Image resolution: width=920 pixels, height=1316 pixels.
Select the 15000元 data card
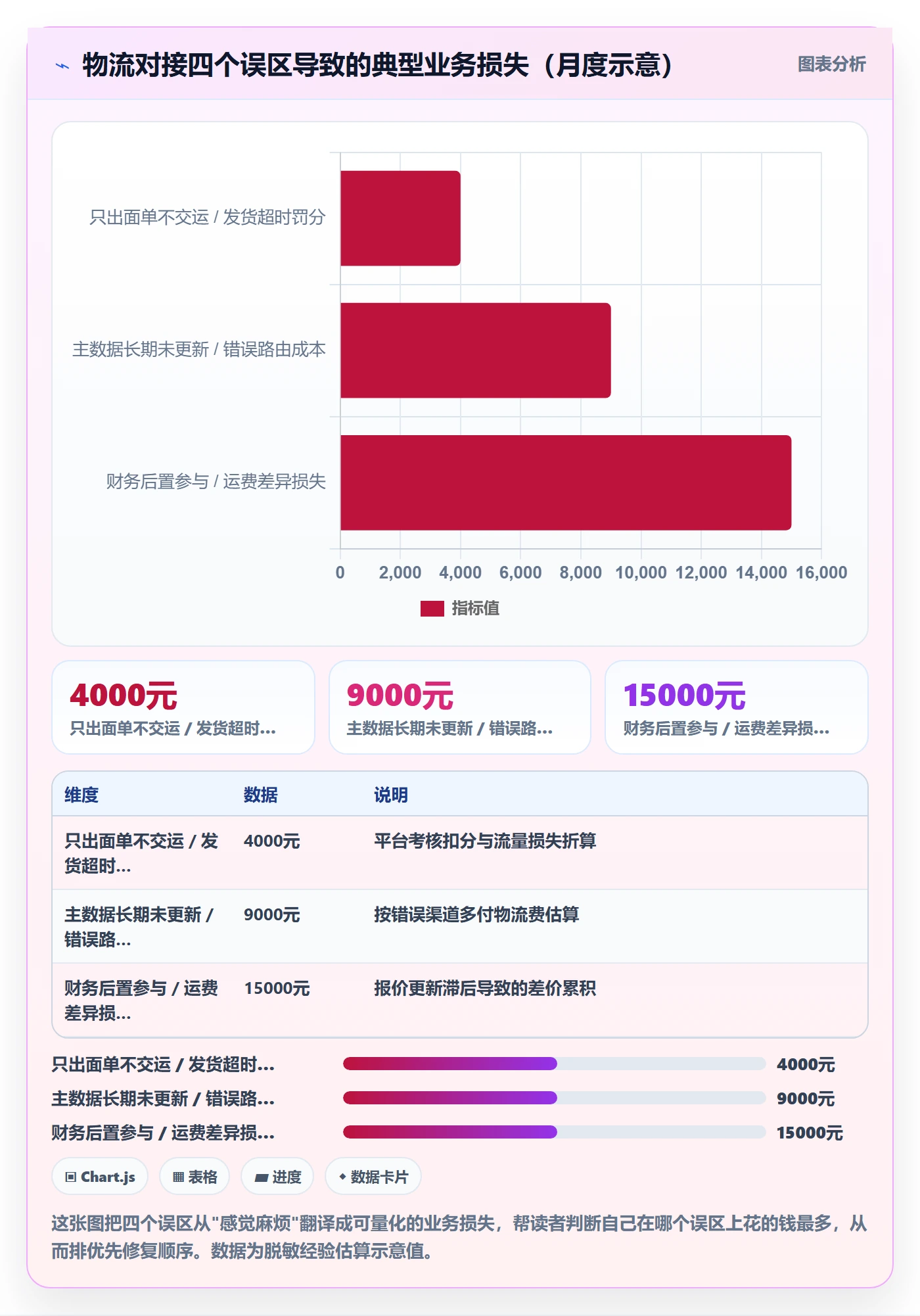(737, 707)
